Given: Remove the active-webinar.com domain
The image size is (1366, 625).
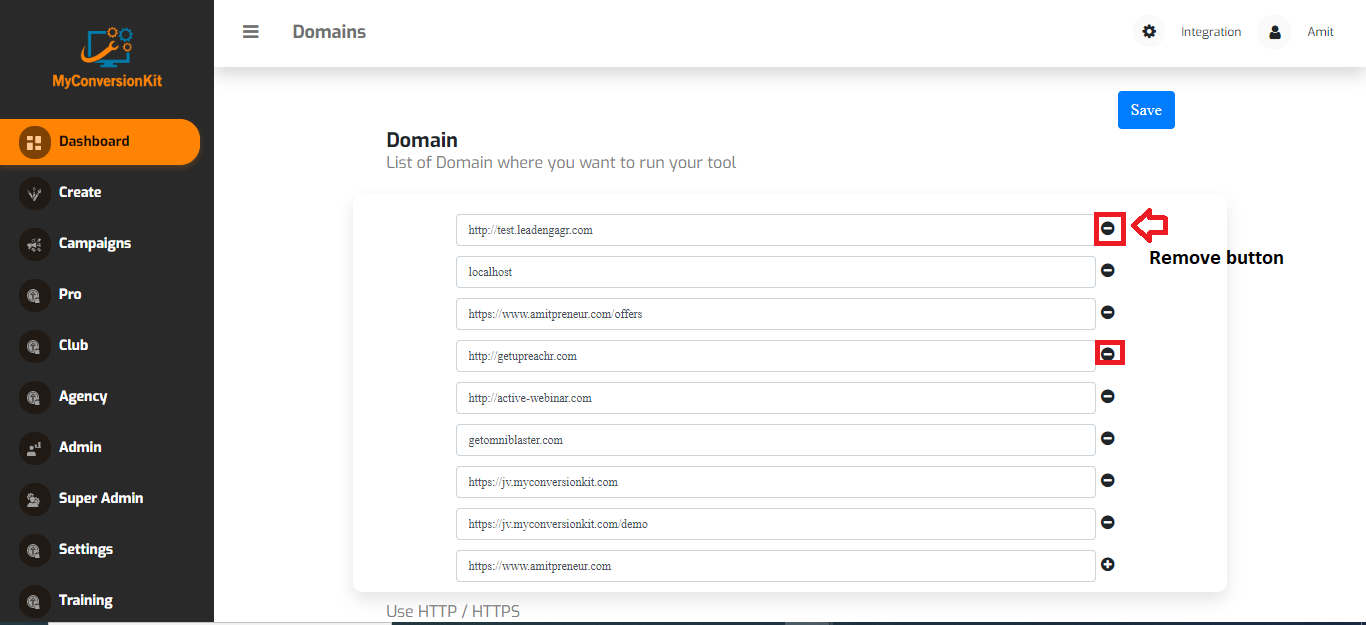Looking at the screenshot, I should [x=1108, y=396].
